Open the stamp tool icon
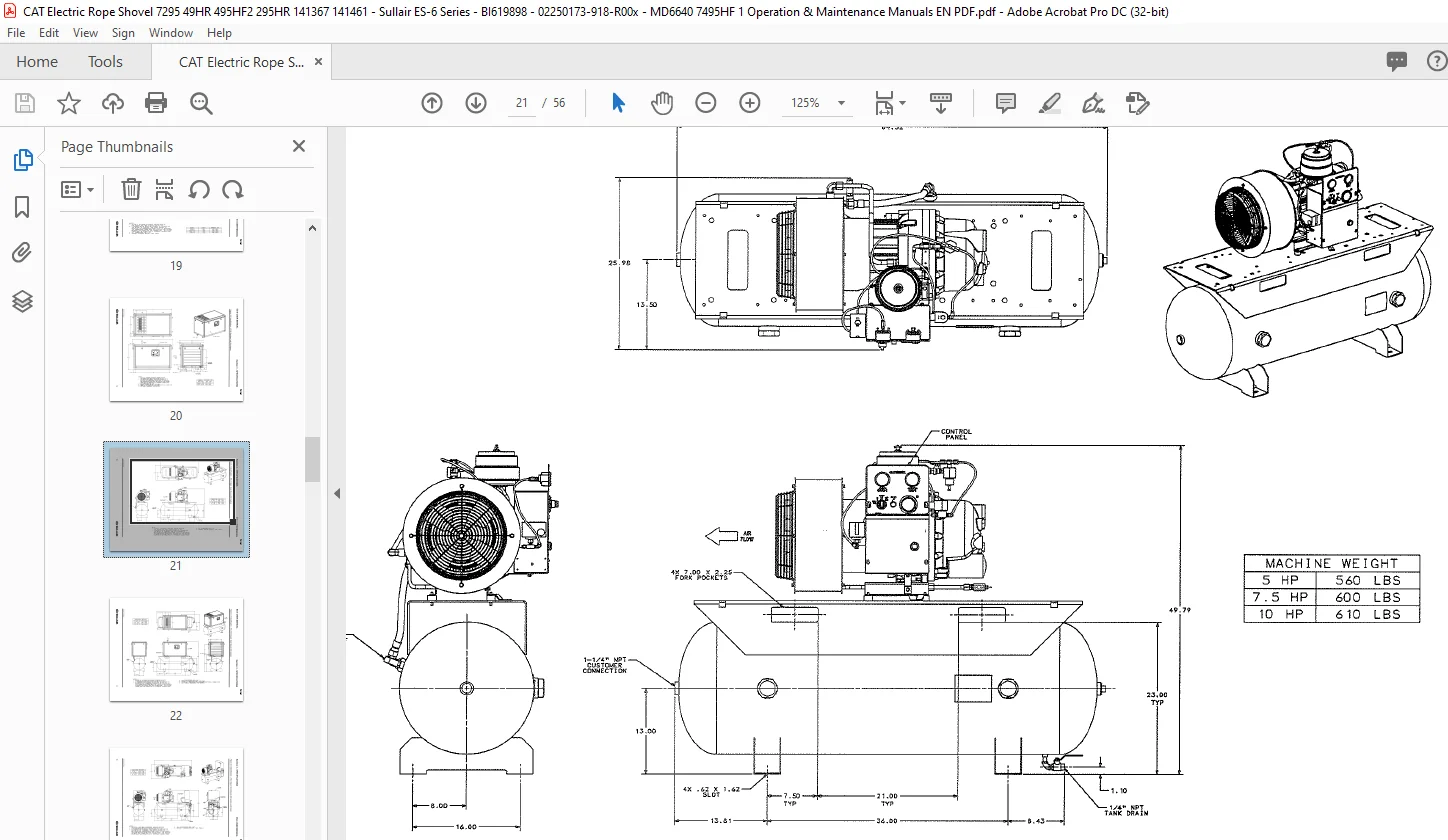 [1137, 103]
